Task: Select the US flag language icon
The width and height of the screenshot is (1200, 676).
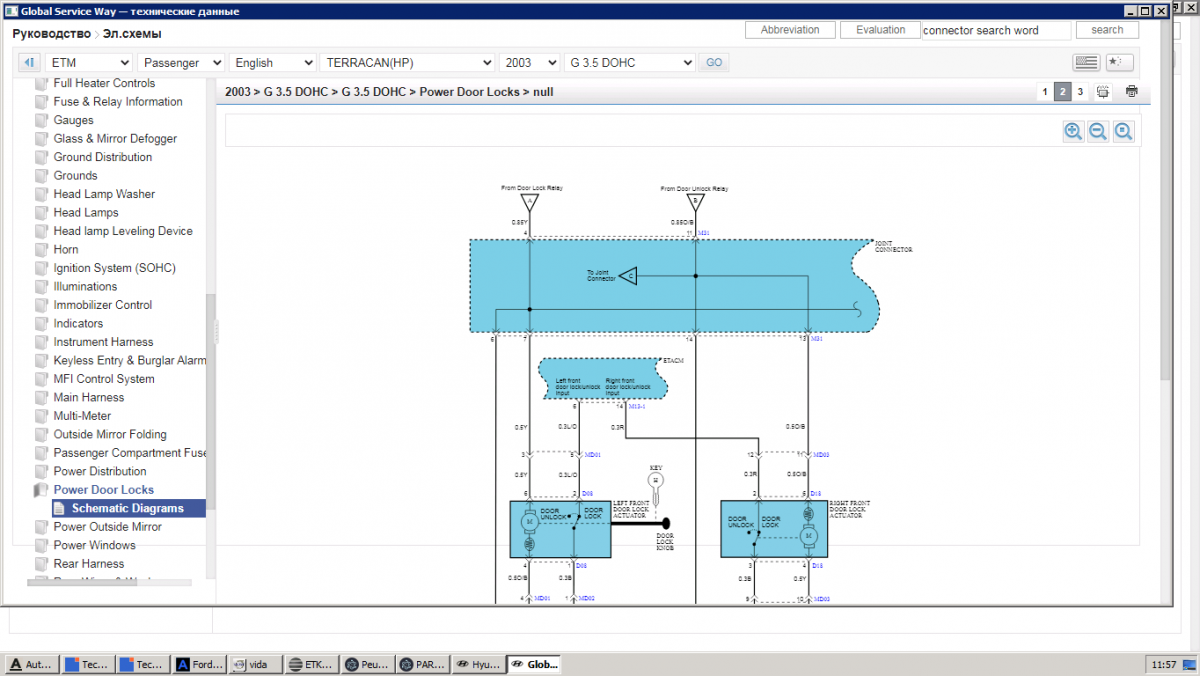Action: (x=1086, y=62)
